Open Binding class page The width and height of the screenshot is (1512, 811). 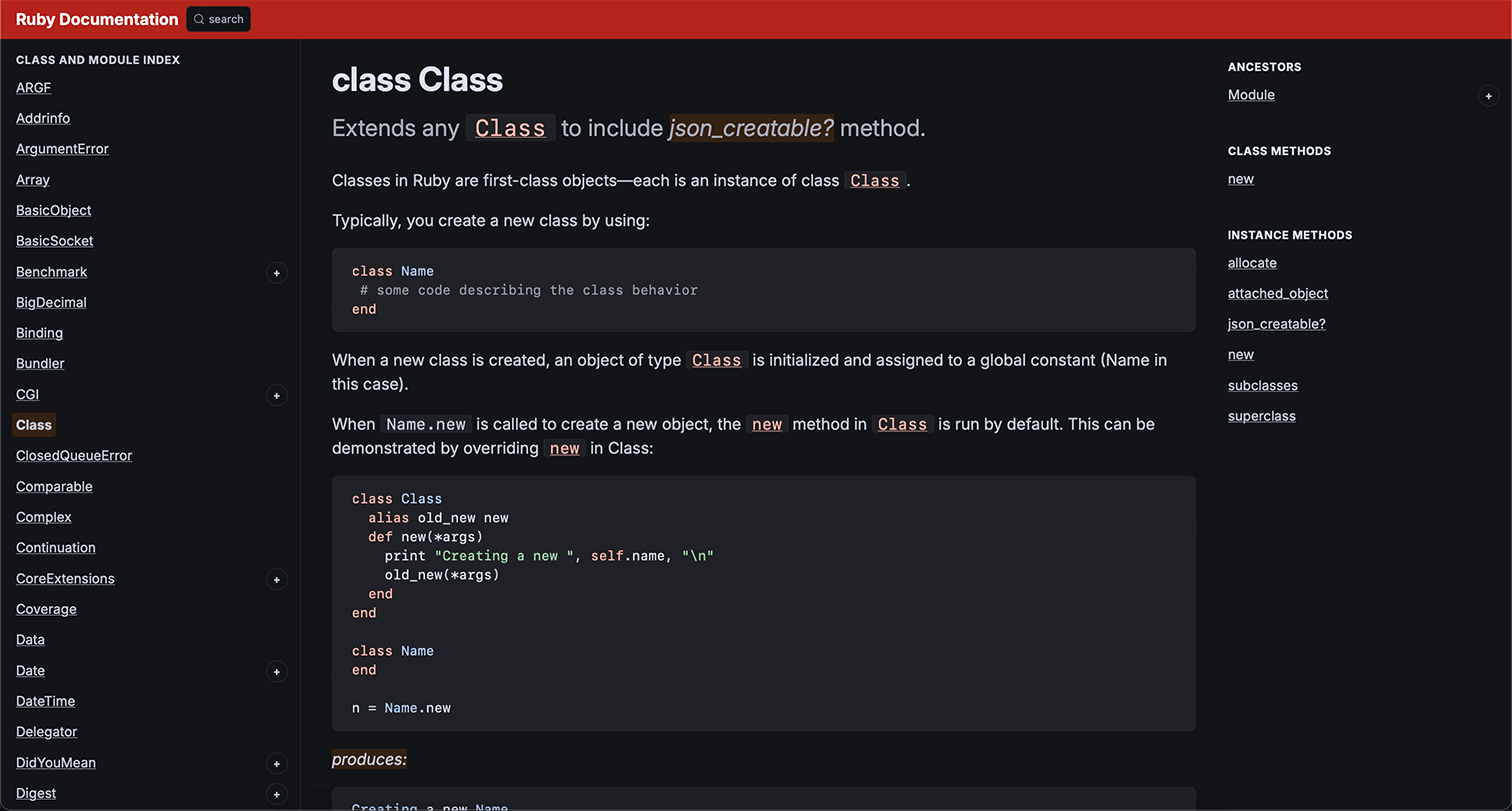click(x=39, y=333)
